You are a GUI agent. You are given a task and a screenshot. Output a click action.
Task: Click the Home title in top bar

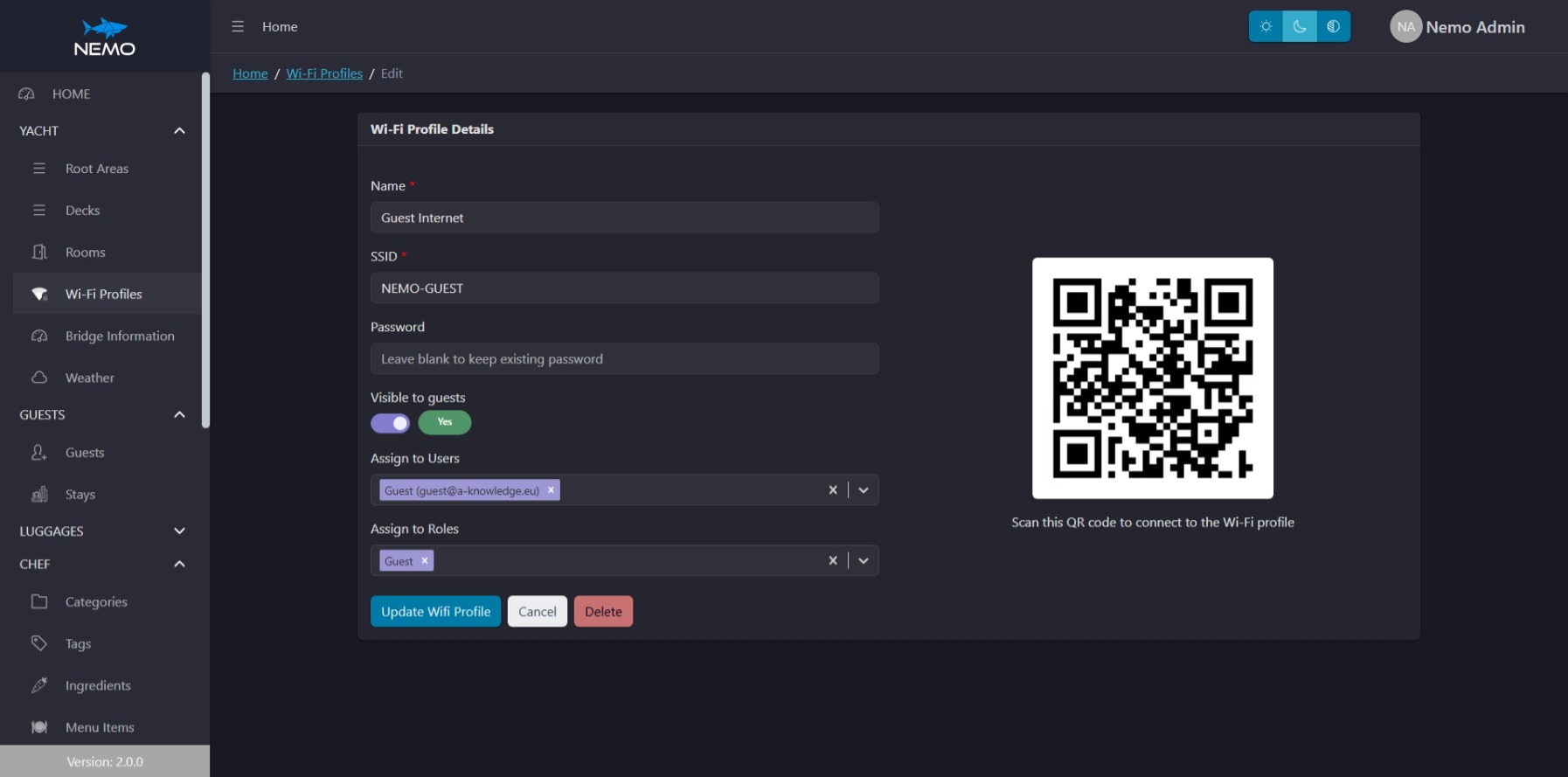tap(280, 27)
